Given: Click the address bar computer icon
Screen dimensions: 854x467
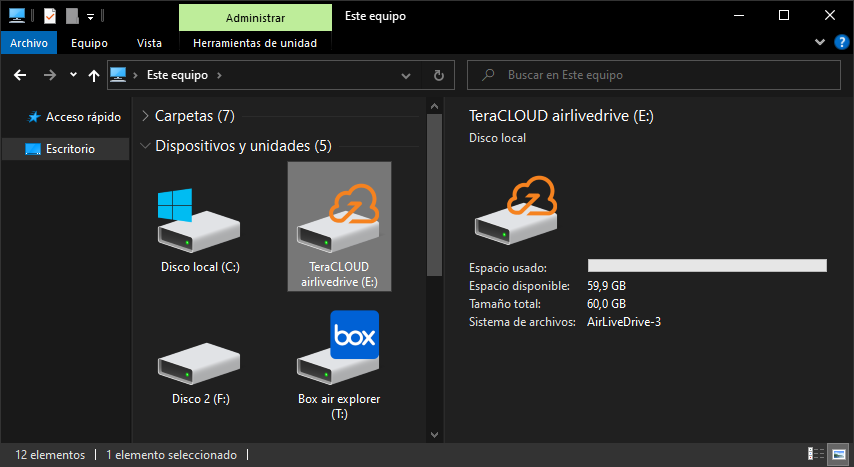Looking at the screenshot, I should [x=118, y=75].
